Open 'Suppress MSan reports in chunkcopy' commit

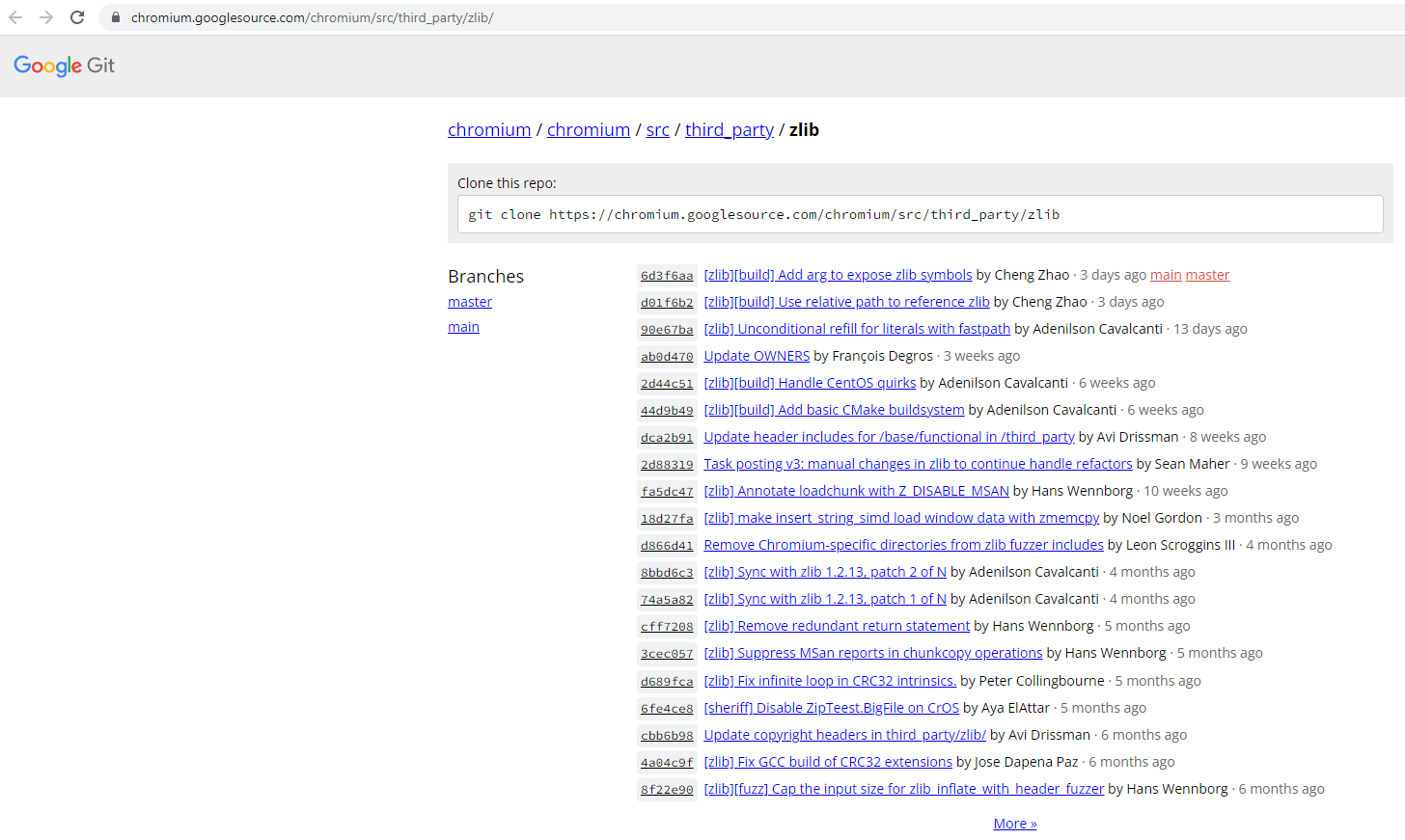[873, 653]
